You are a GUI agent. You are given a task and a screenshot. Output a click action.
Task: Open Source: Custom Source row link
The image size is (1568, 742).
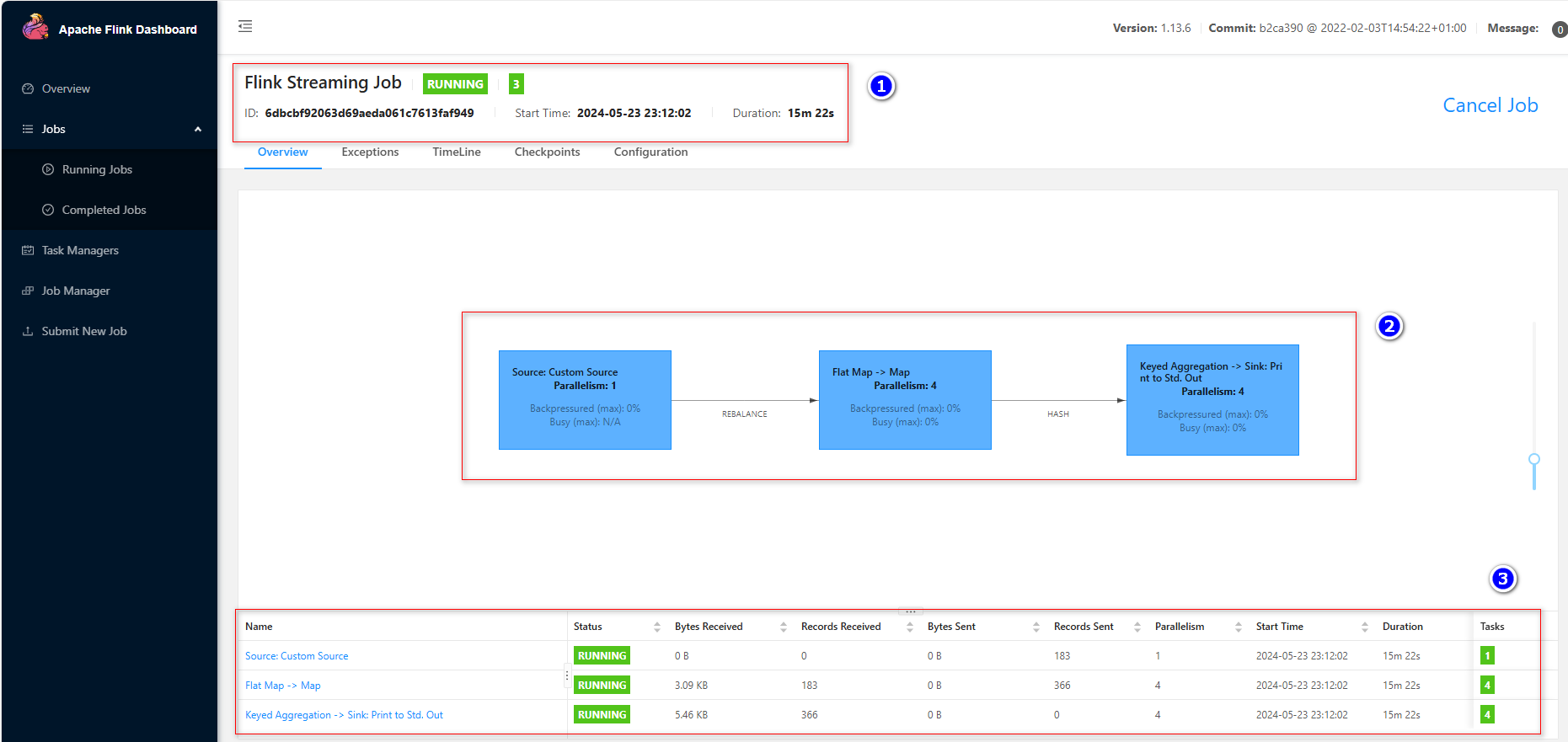point(297,656)
